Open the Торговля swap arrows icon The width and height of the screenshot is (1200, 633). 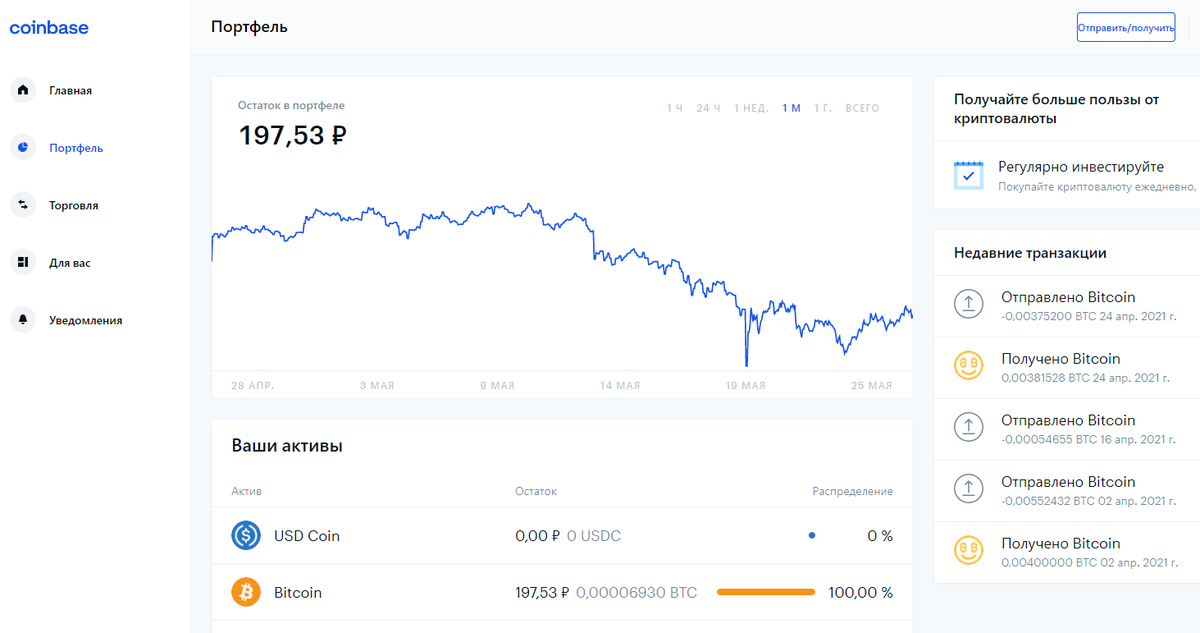[23, 205]
